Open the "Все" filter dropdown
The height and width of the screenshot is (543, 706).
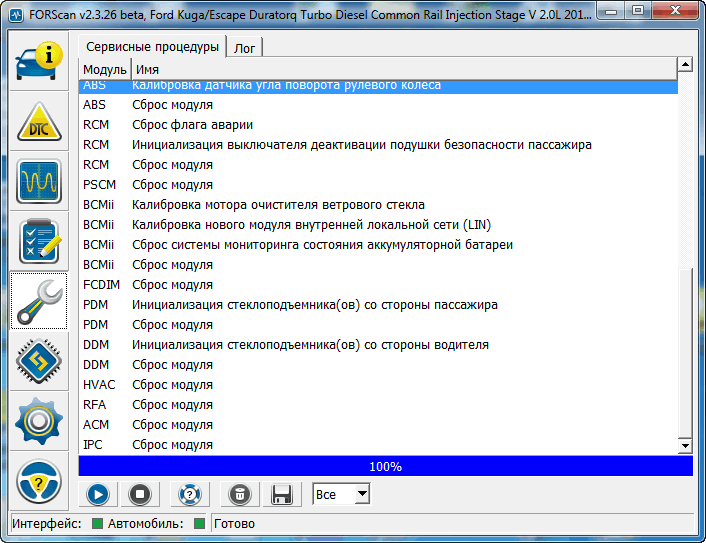click(341, 494)
